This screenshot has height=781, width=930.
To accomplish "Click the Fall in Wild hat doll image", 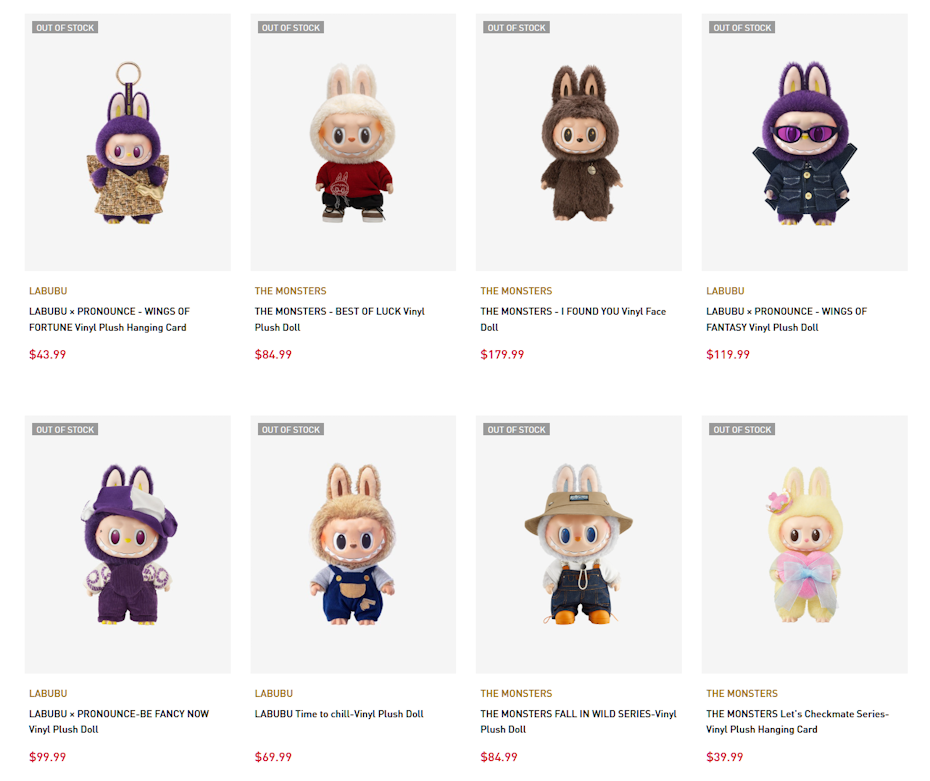I will pos(579,545).
